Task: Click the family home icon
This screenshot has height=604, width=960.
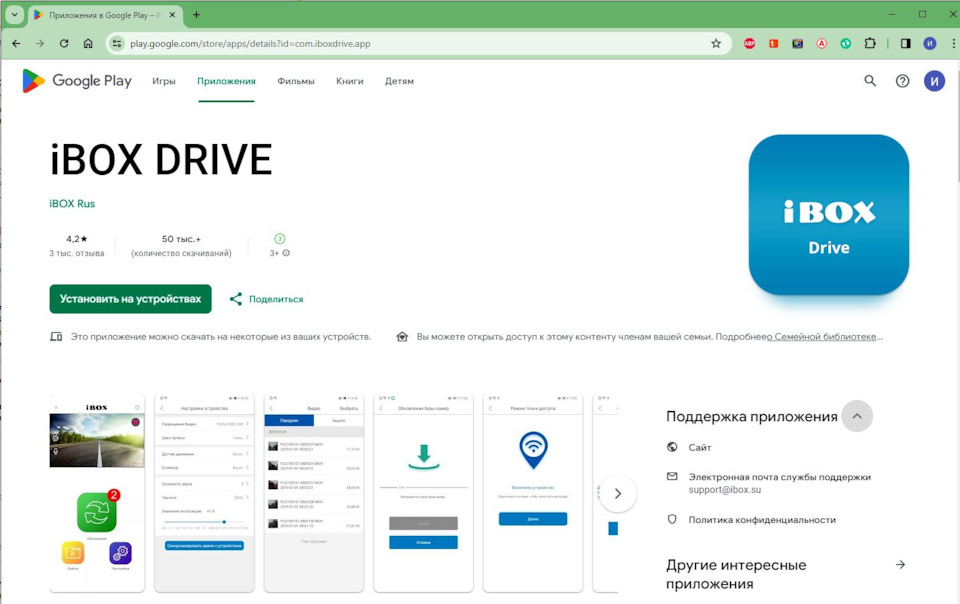Action: (x=402, y=337)
